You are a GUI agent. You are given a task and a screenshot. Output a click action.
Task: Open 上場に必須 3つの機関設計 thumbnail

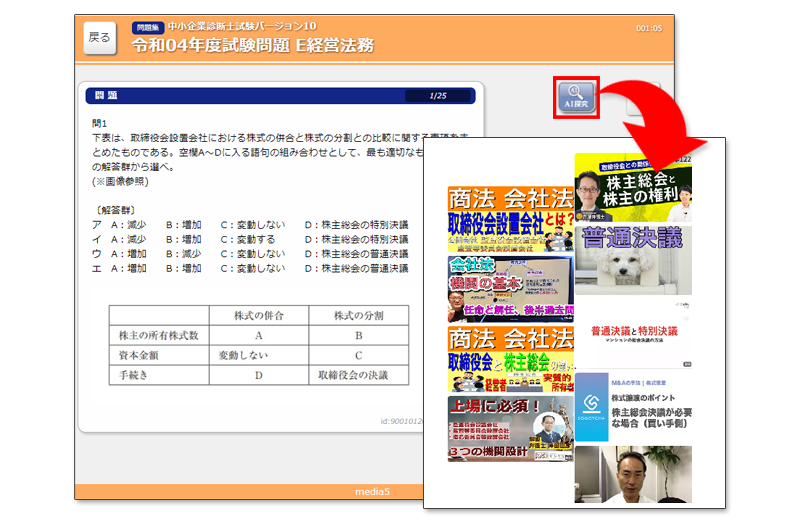tap(511, 429)
